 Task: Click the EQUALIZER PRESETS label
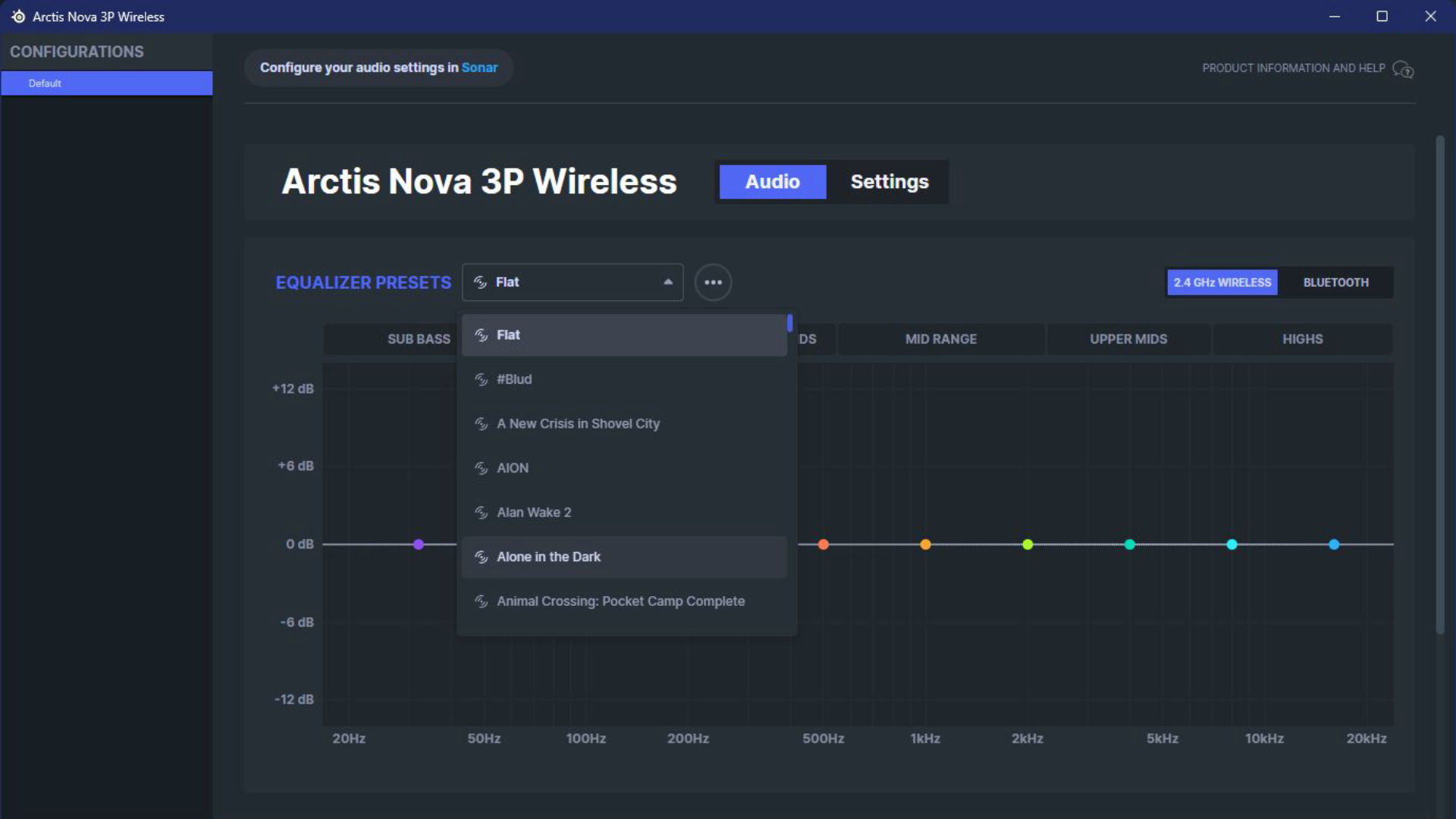coord(363,282)
